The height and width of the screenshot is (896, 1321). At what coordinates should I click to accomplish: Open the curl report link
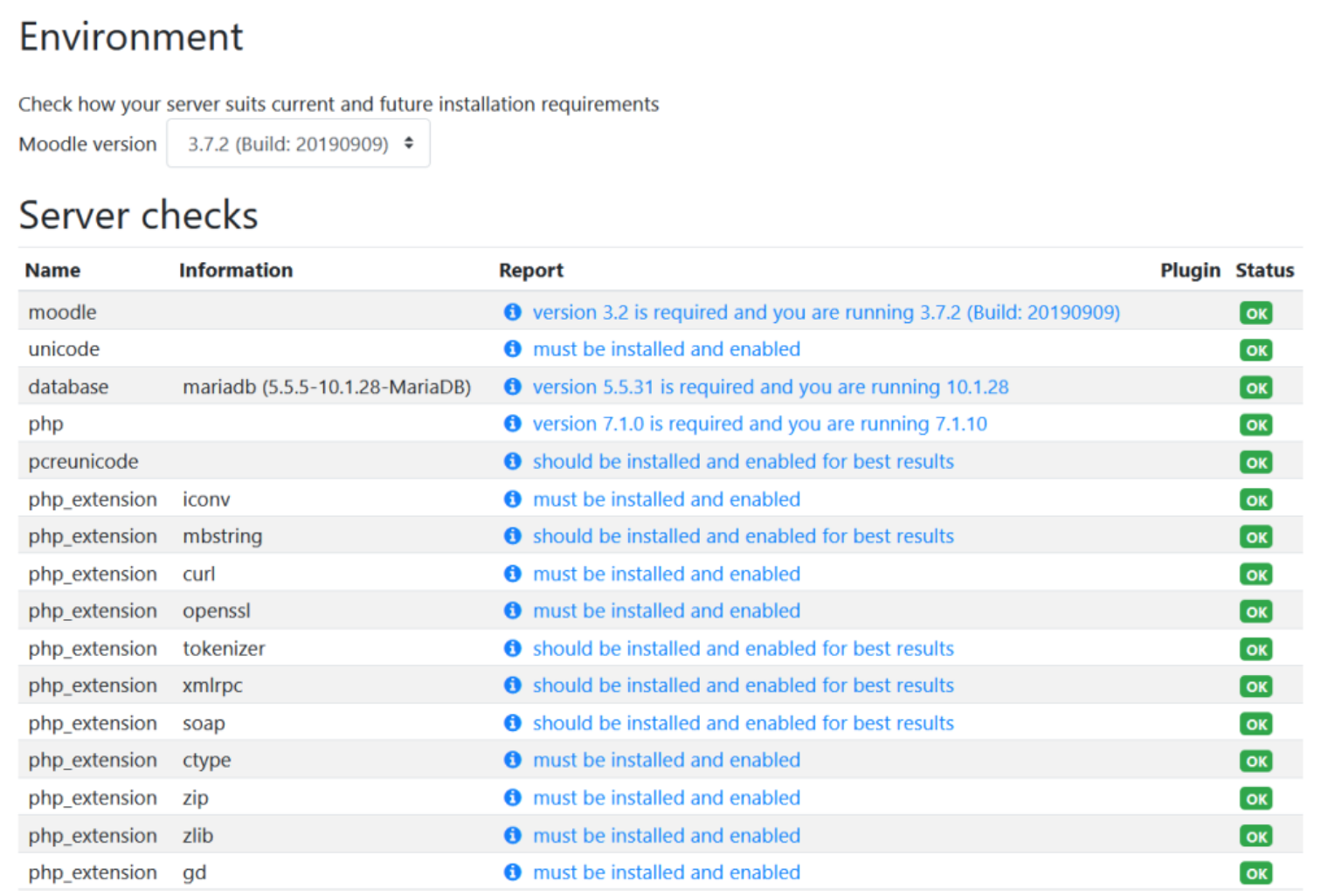click(x=667, y=574)
